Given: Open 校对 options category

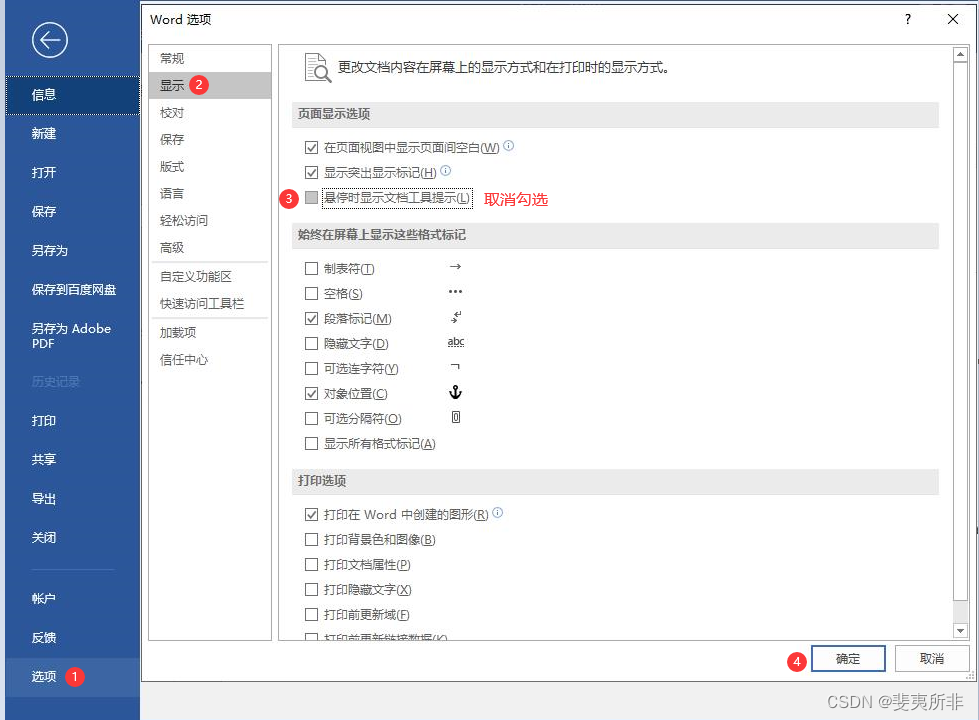Looking at the screenshot, I should tap(210, 112).
